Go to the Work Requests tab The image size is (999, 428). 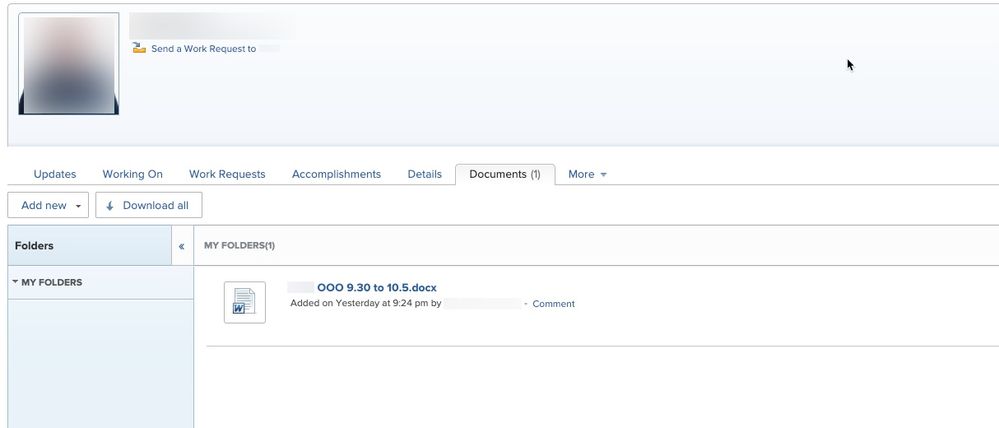coord(227,174)
